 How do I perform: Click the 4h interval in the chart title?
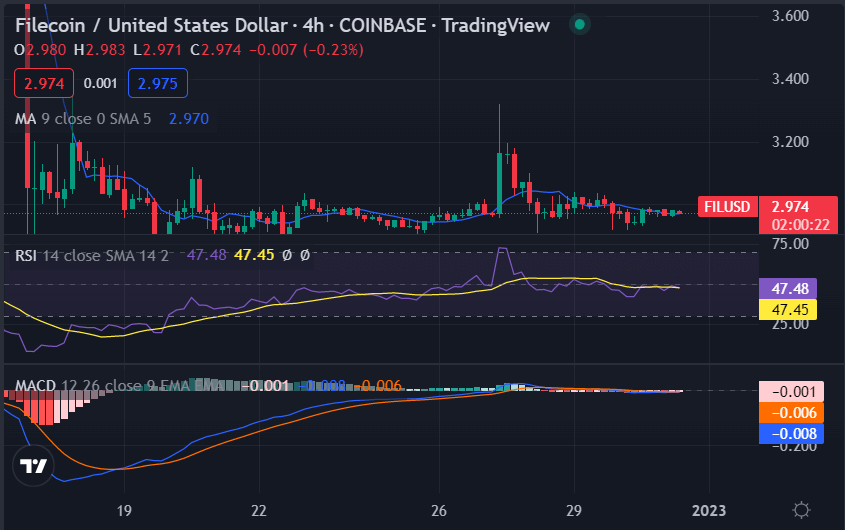pos(313,25)
